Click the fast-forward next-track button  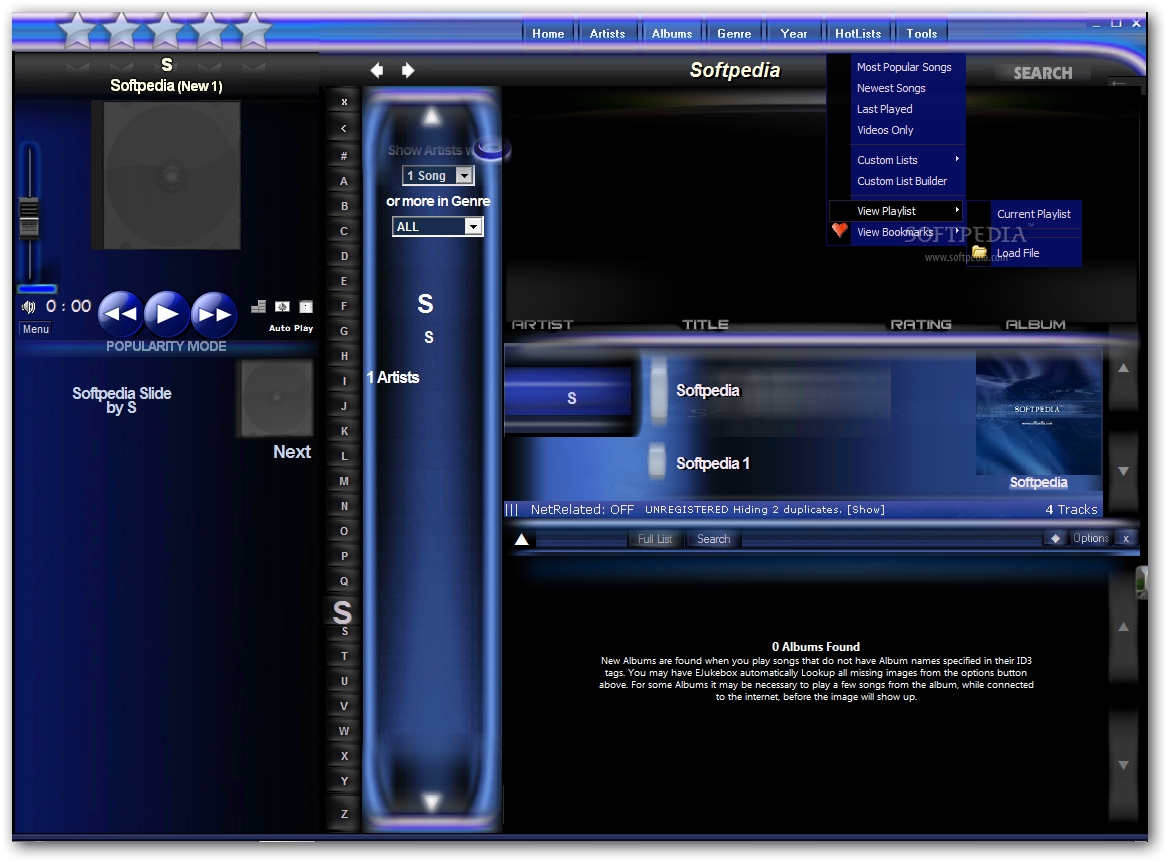(214, 314)
